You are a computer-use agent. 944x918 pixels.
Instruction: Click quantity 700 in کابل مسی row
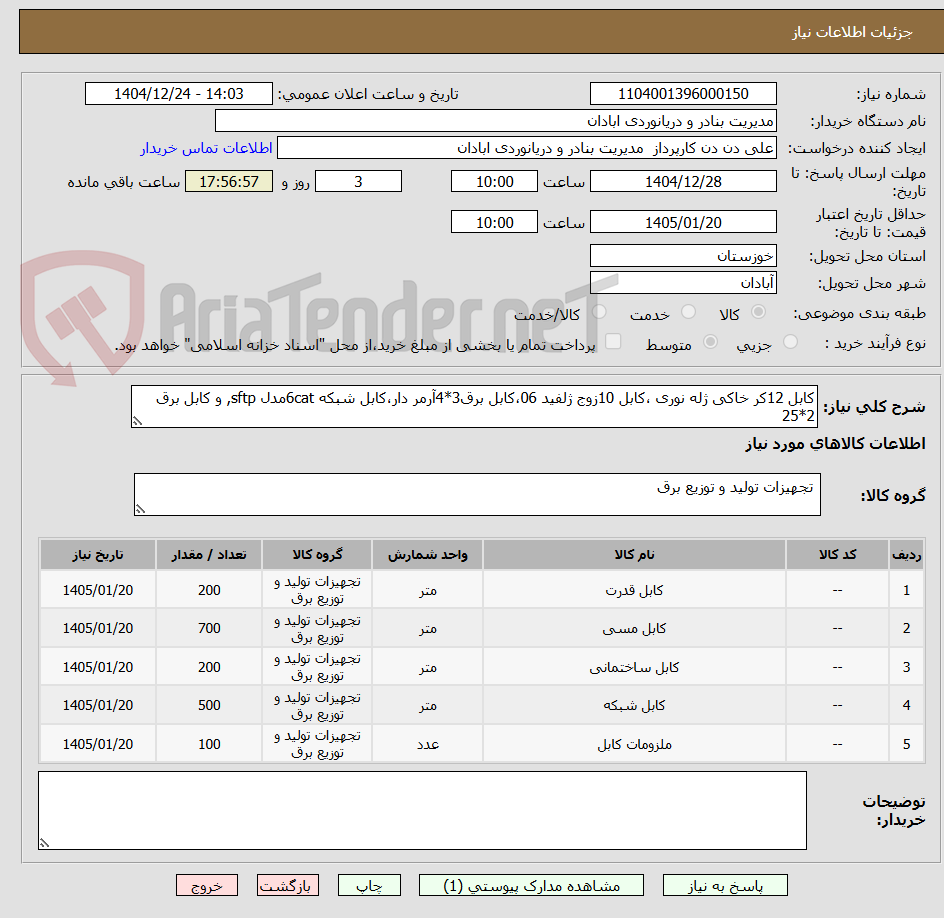coord(209,628)
